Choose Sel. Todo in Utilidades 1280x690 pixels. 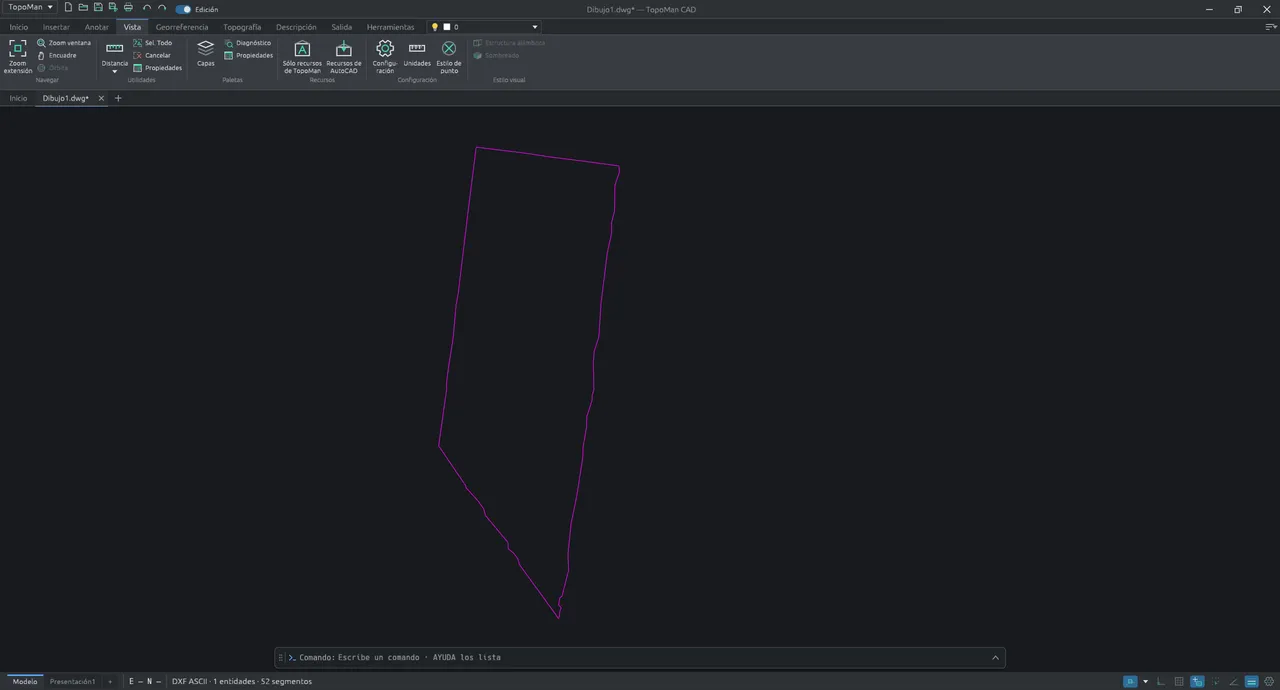tap(153, 43)
